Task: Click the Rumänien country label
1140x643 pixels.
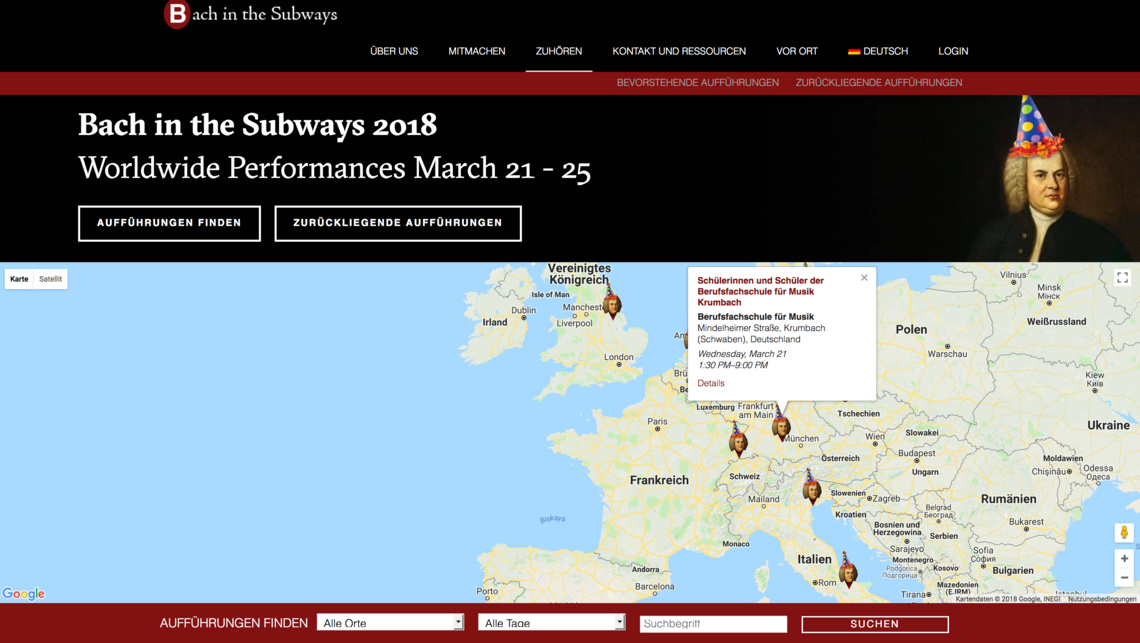Action: point(1008,499)
